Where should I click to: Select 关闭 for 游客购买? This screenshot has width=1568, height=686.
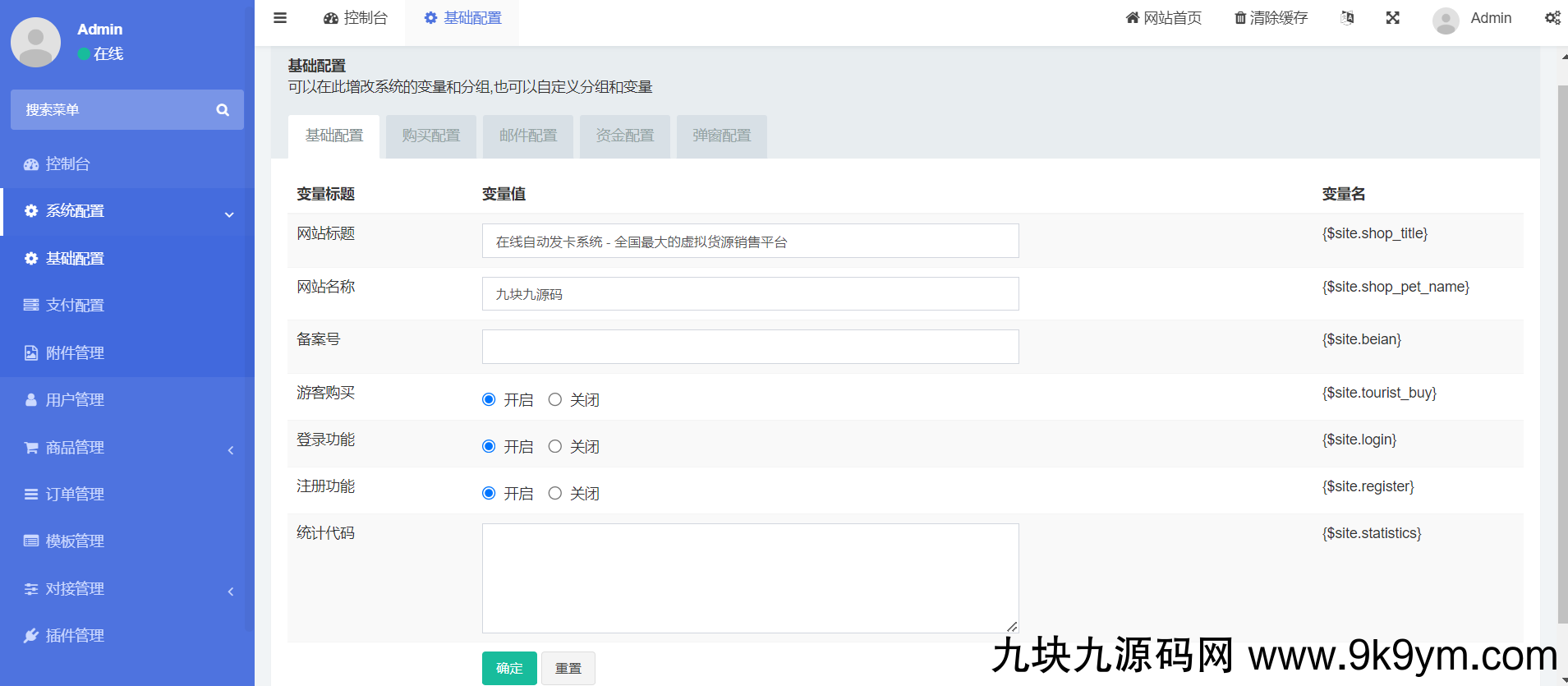(x=555, y=400)
